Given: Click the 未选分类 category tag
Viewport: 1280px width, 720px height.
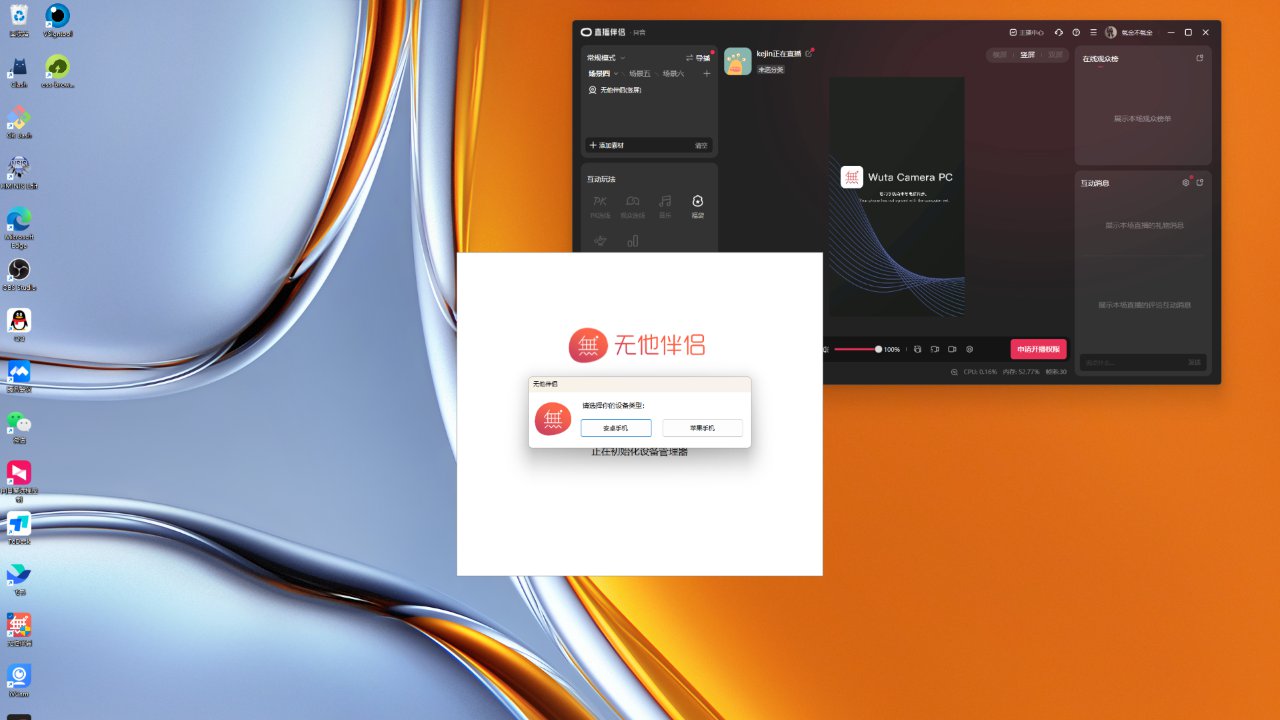Looking at the screenshot, I should point(771,70).
